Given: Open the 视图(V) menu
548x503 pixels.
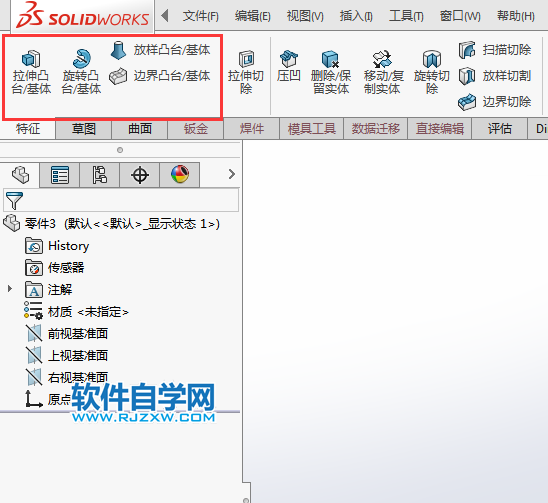Looking at the screenshot, I should 305,16.
